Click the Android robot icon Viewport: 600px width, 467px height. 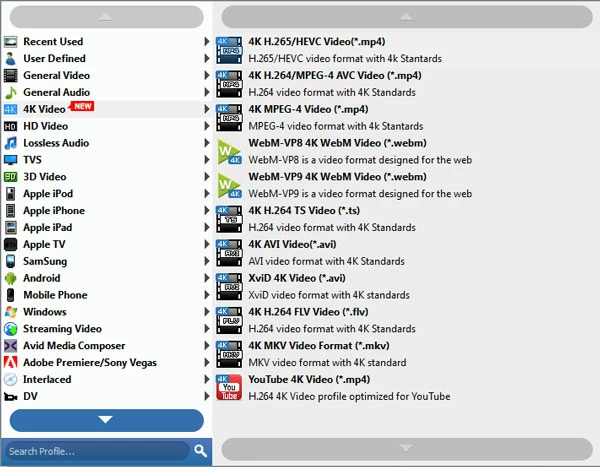(10, 279)
